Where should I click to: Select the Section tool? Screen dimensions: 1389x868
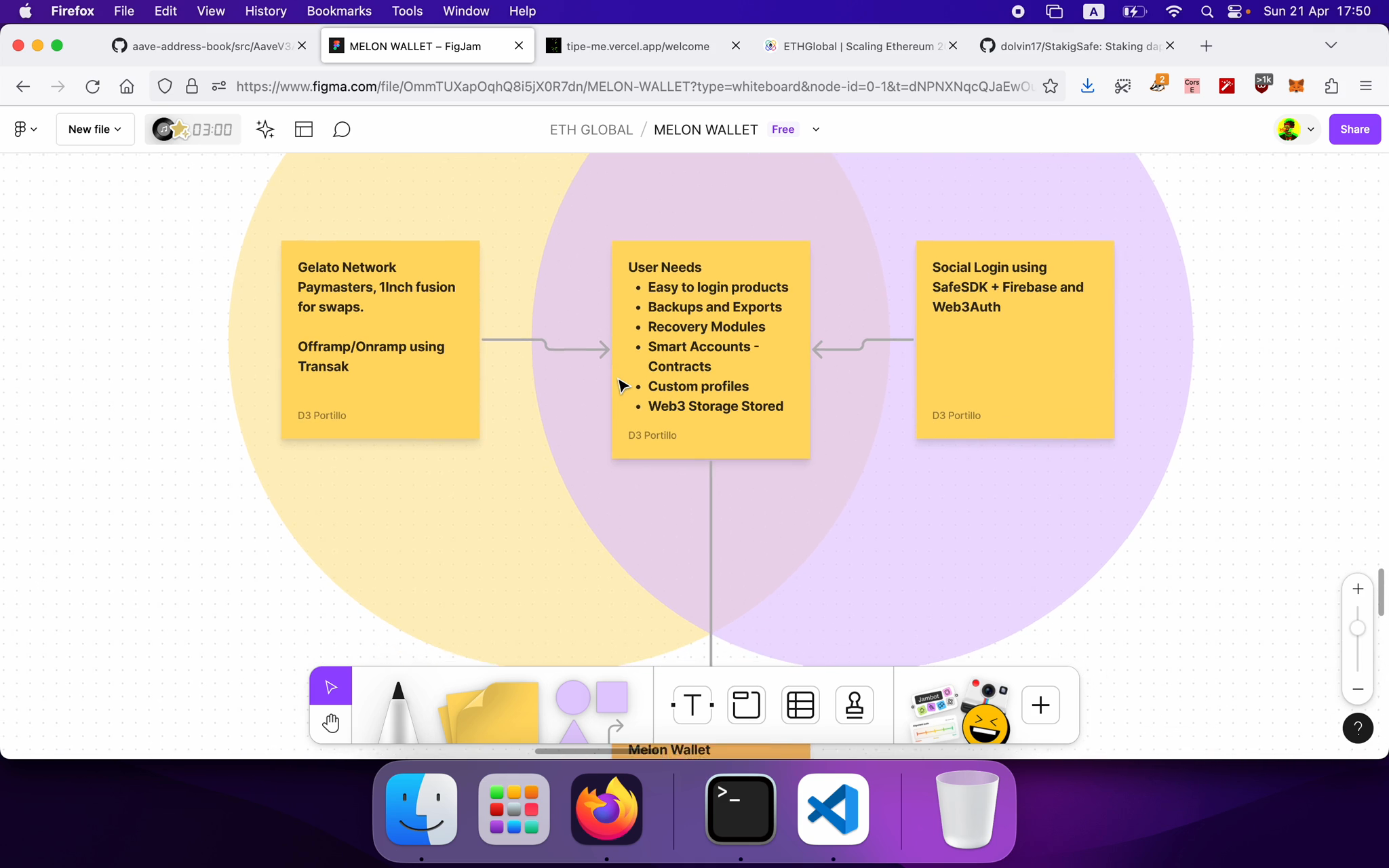[x=746, y=705]
